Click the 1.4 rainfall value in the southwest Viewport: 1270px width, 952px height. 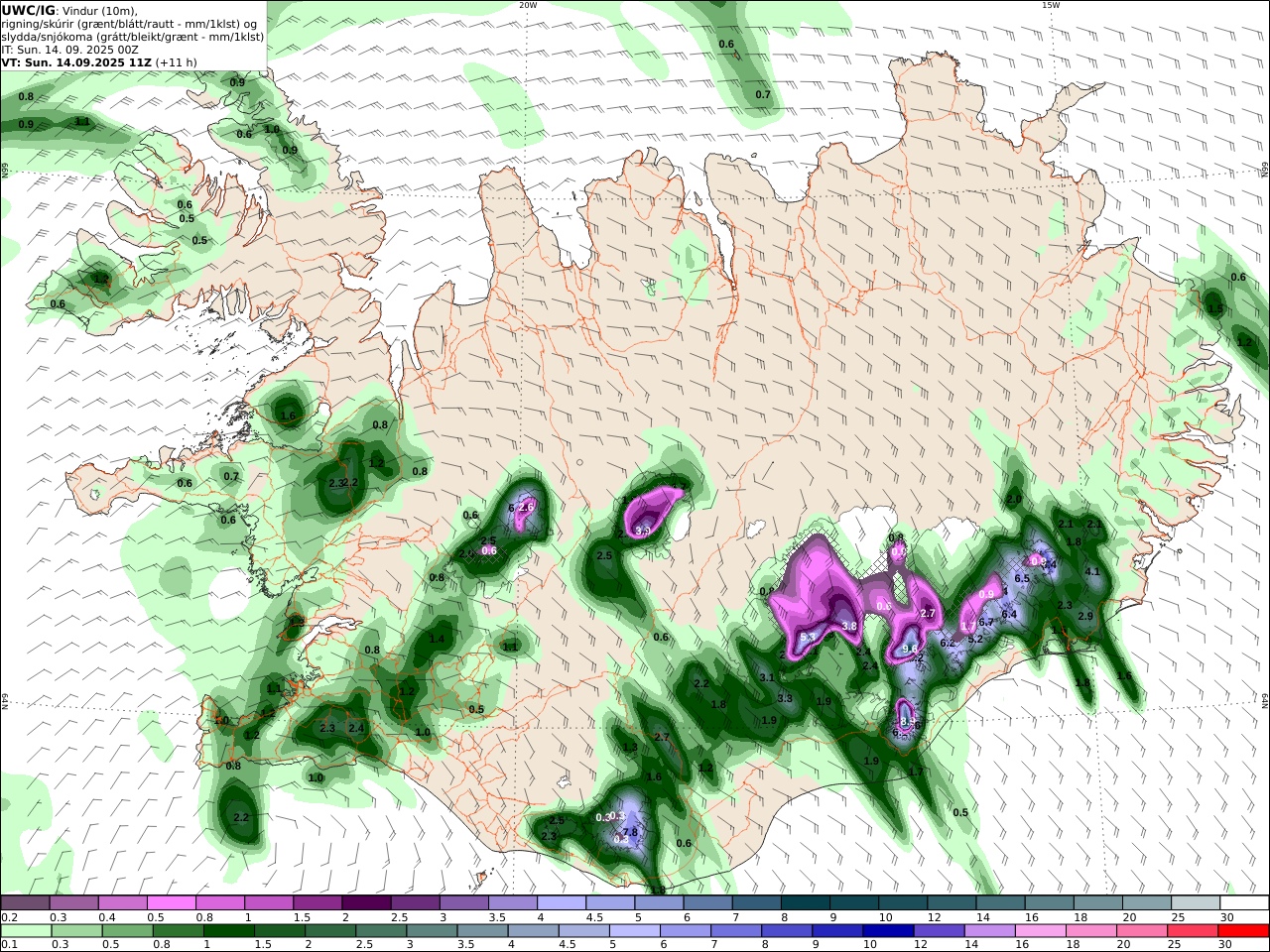point(437,639)
